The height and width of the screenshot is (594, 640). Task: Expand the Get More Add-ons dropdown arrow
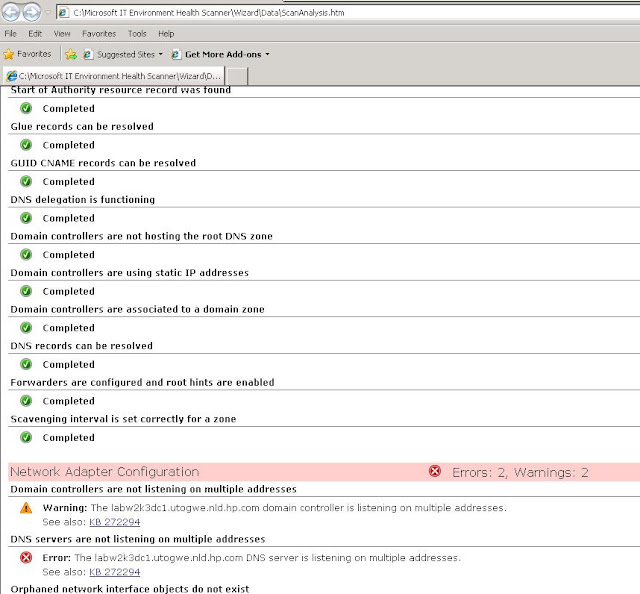267,54
